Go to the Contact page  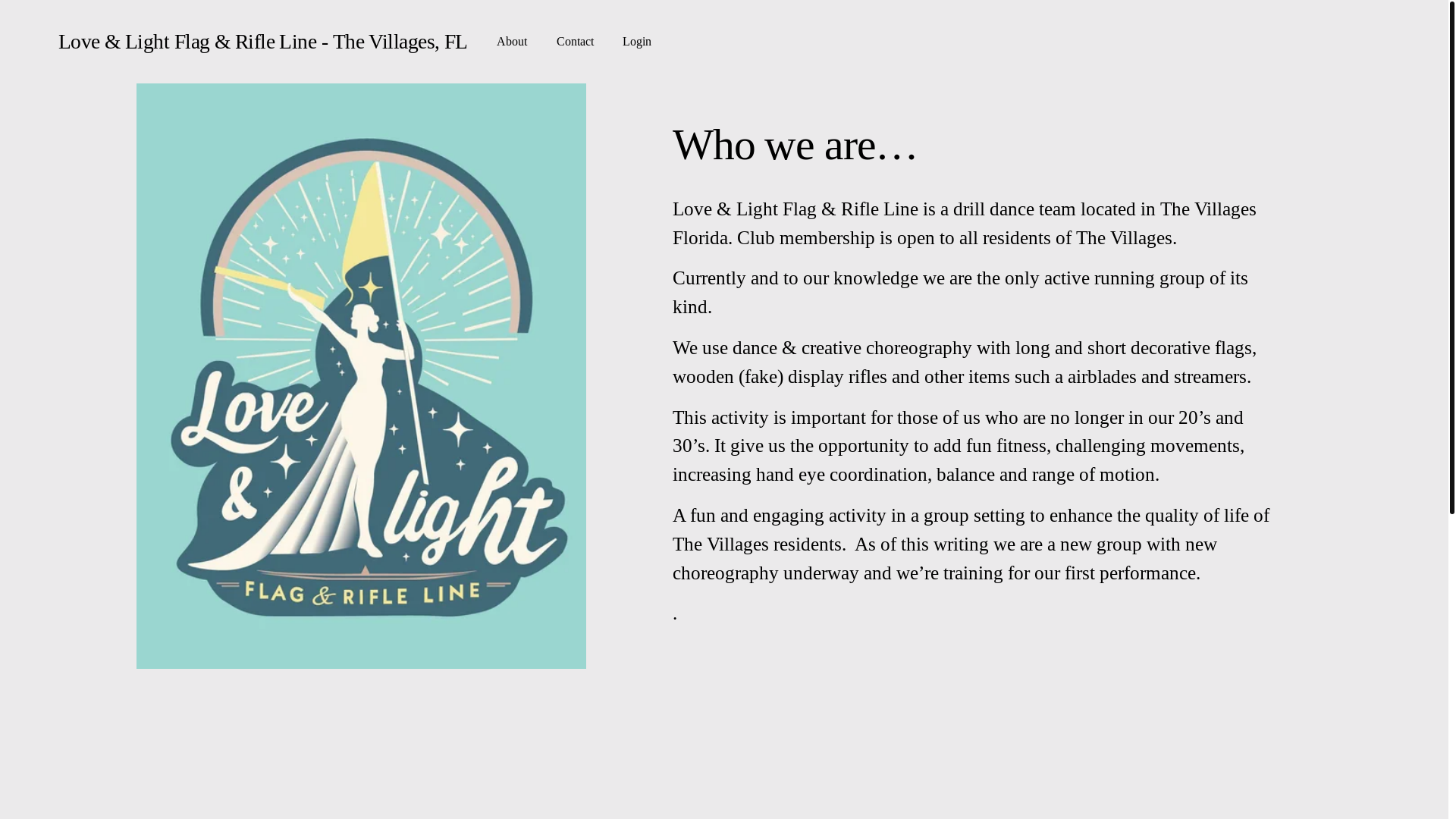(x=575, y=42)
